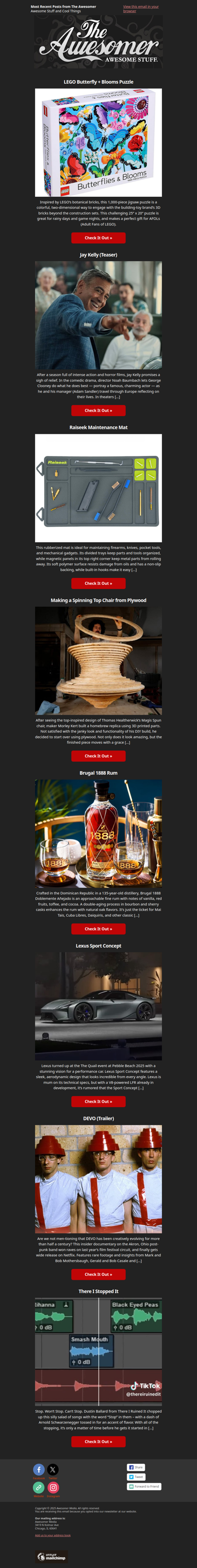Image resolution: width=197 pixels, height=1568 pixels.
Task: Click the Facebook Share button
Action: tap(135, 1467)
